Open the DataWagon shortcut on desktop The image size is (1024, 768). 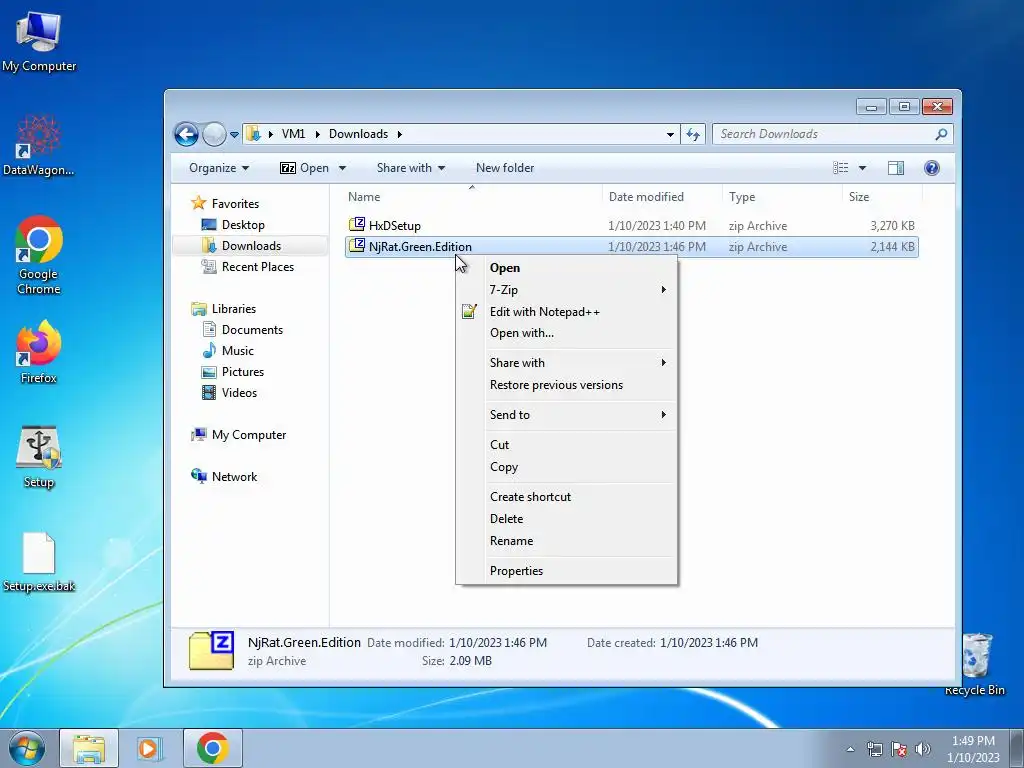pos(39,145)
